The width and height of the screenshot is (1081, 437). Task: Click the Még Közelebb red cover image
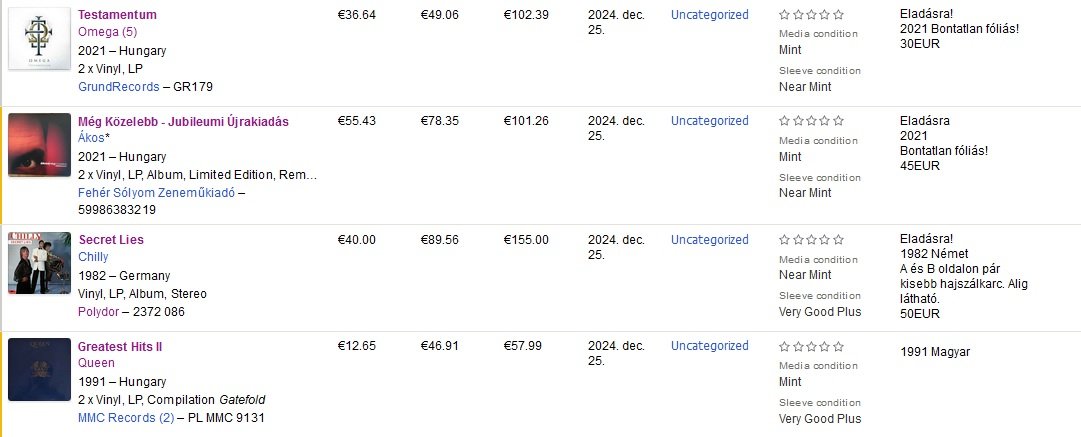tap(39, 145)
